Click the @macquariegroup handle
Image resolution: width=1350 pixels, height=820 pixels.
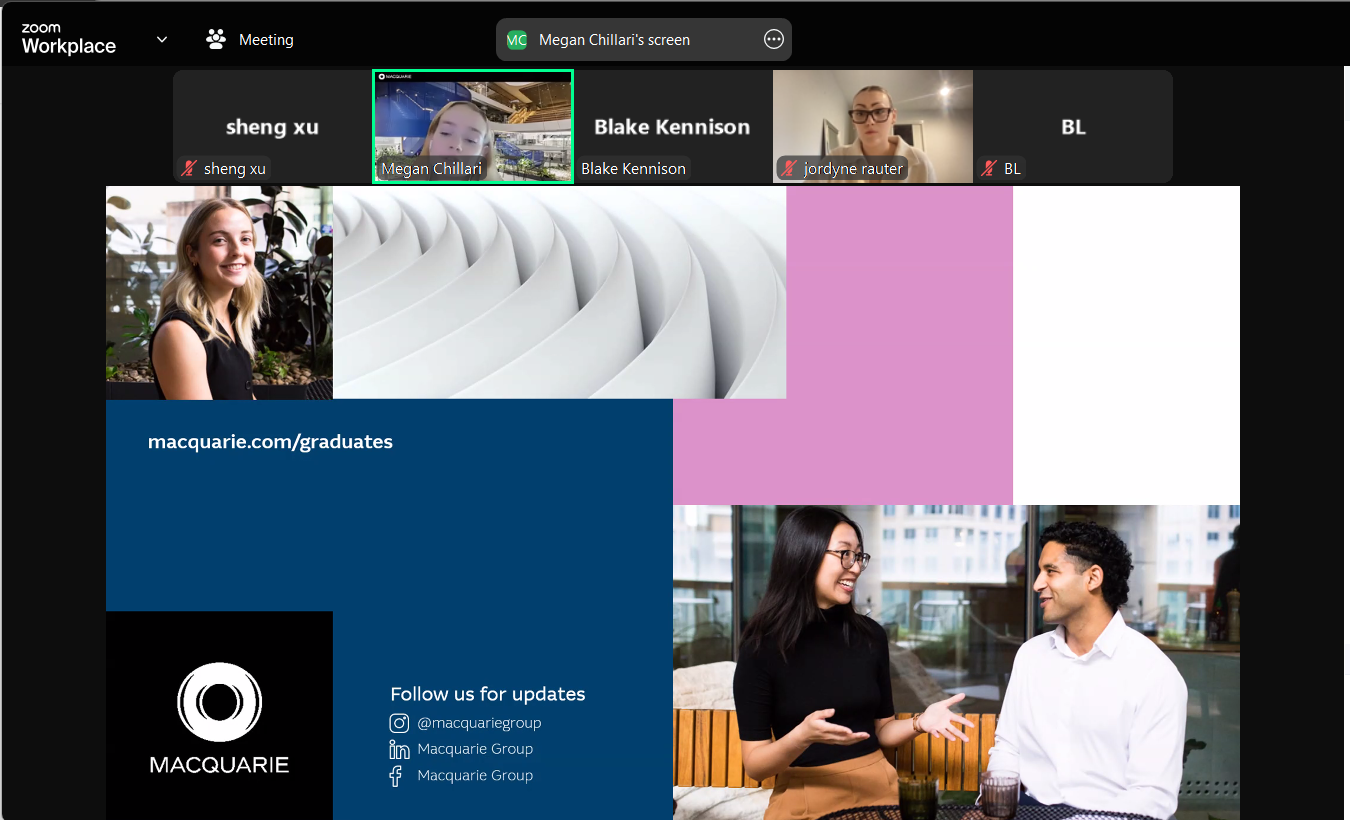tap(481, 722)
